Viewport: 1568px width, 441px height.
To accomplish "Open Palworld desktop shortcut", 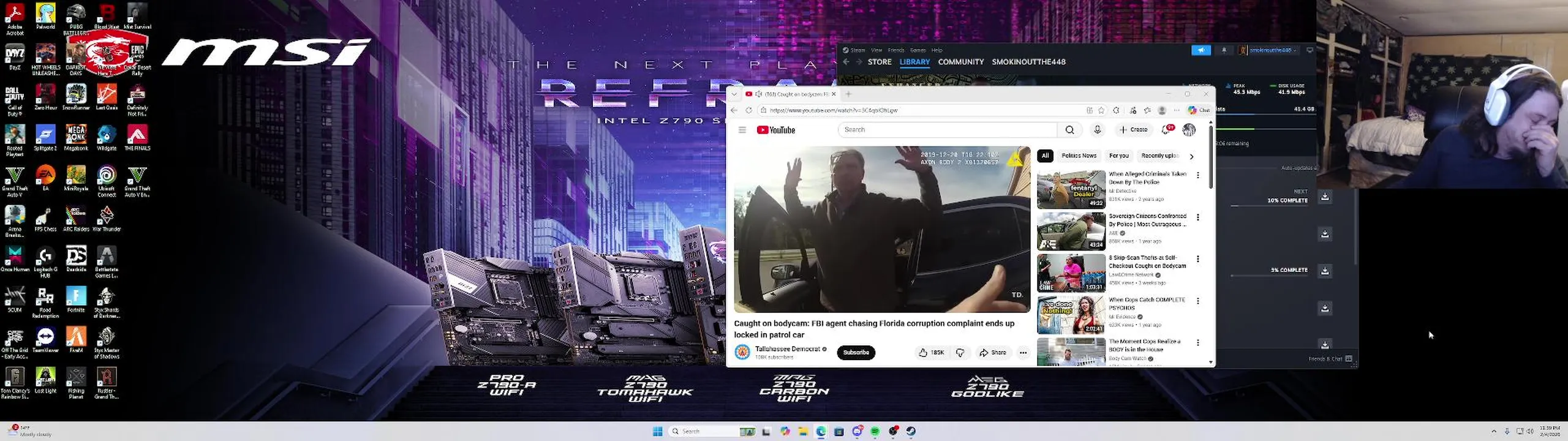I will click(45, 16).
